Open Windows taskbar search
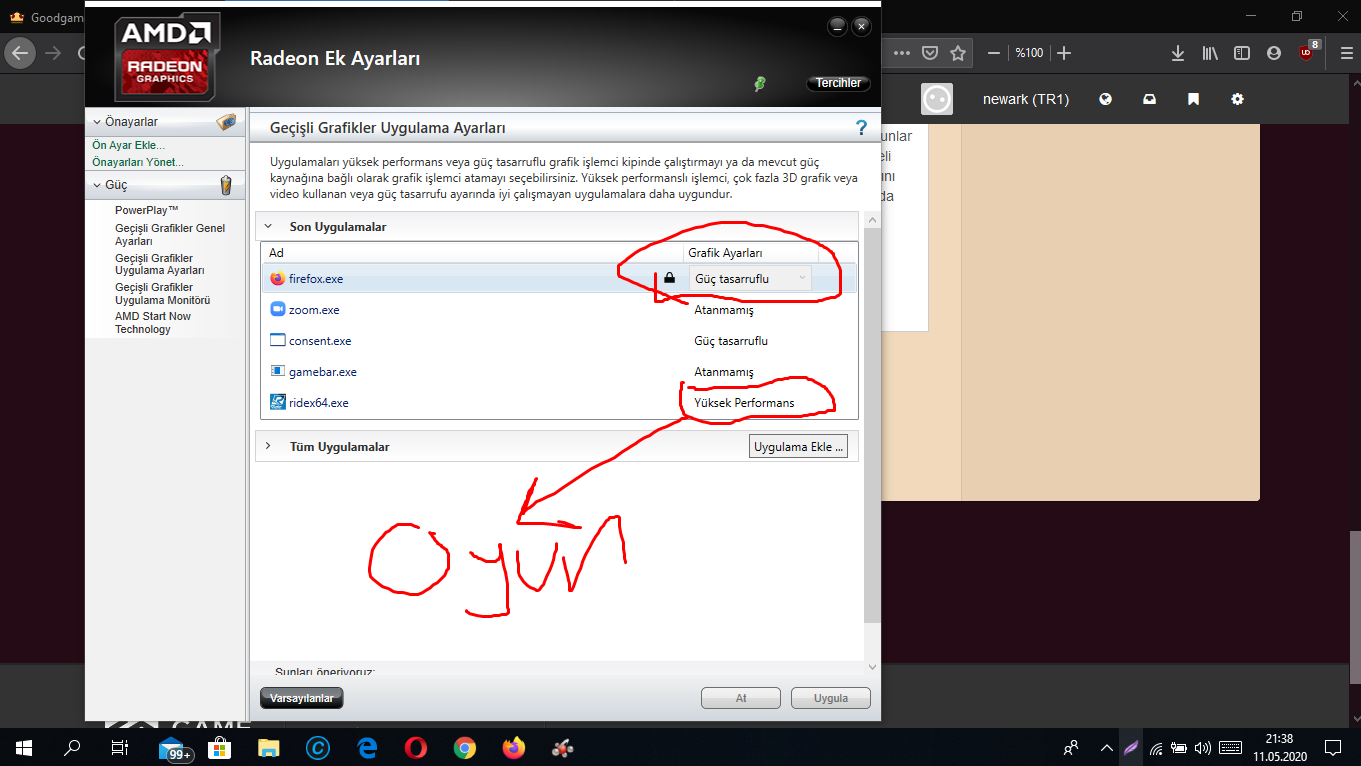The image size is (1361, 766). tap(71, 747)
